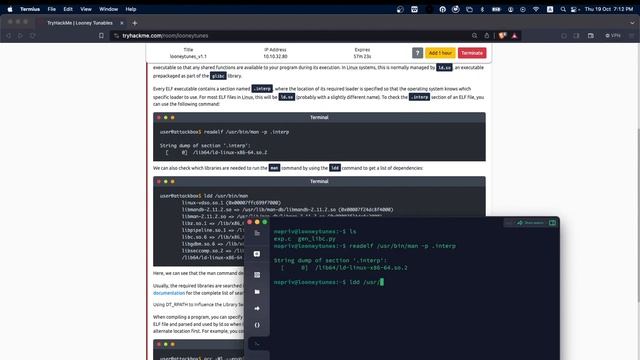Open the Termius menu
The height and width of the screenshot is (360, 640).
(30, 9)
